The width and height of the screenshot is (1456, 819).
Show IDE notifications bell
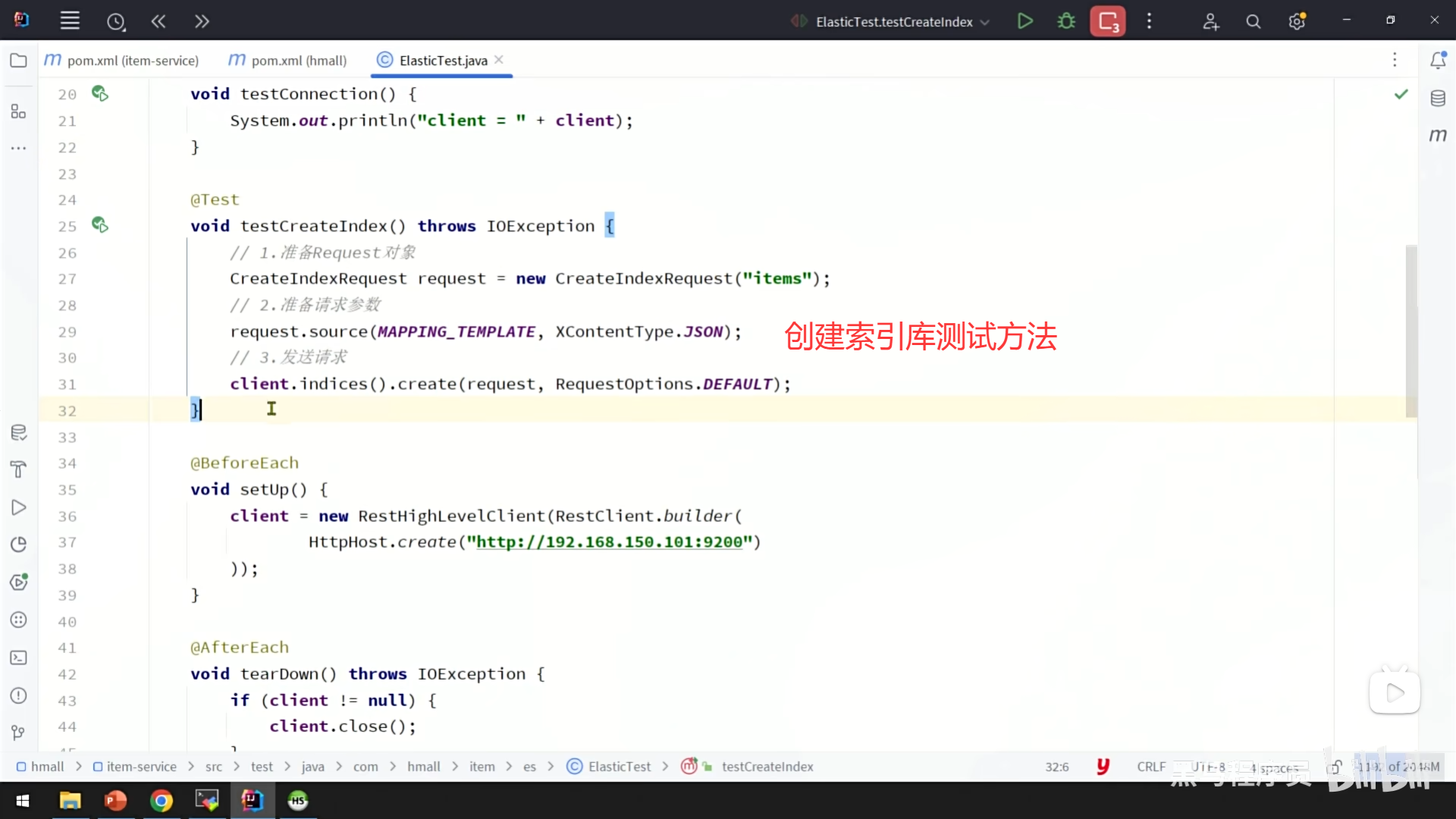coord(1438,61)
